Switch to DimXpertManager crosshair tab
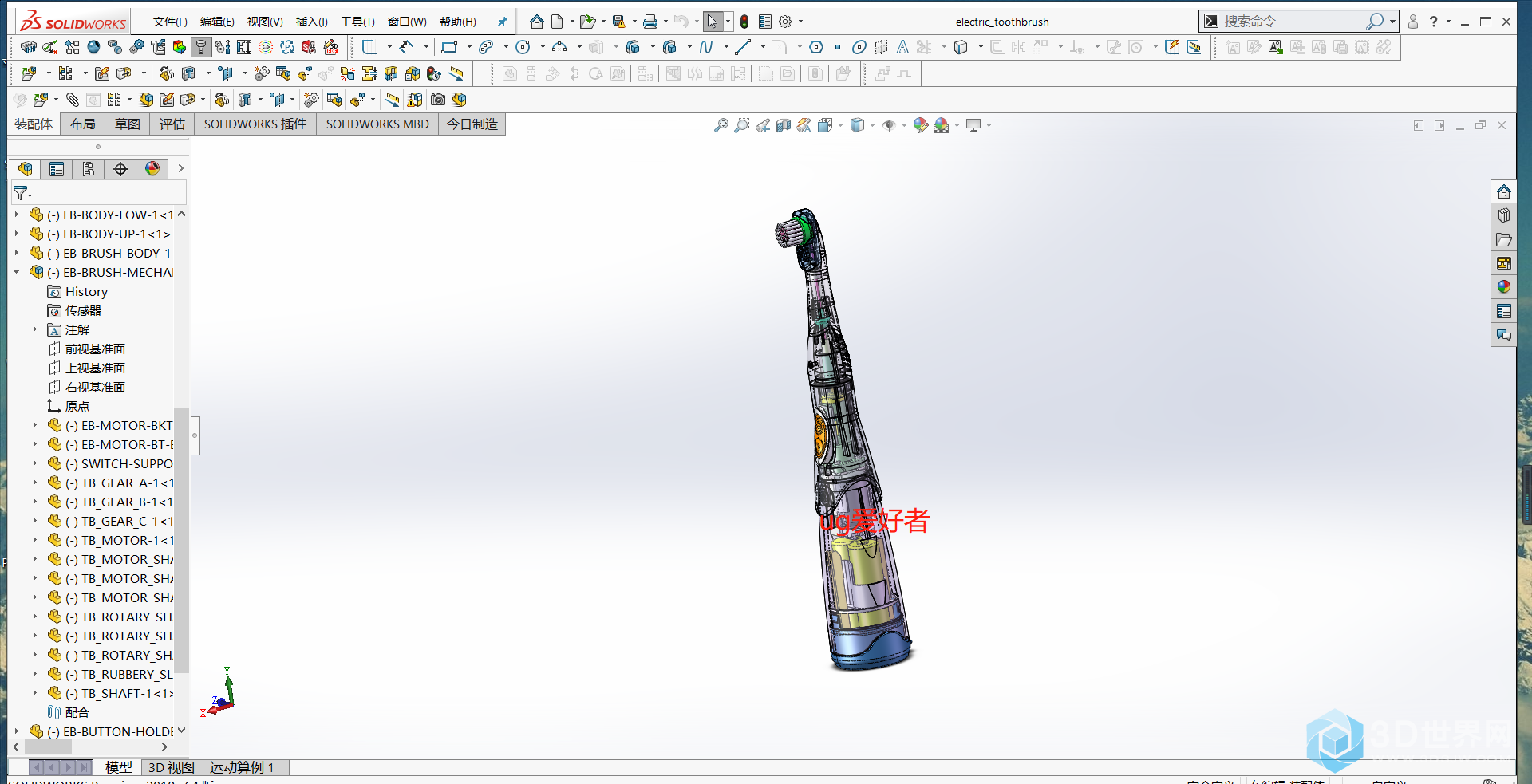Screen dimensions: 1532x784 tap(120, 168)
